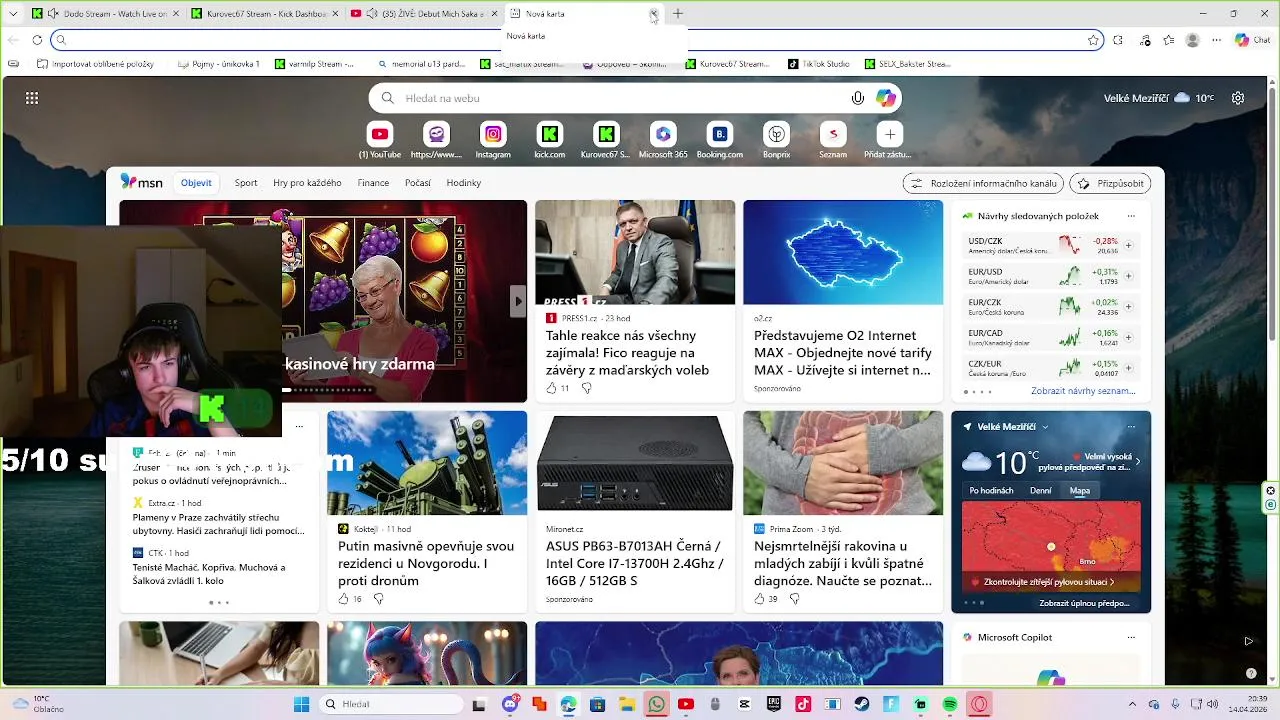The height and width of the screenshot is (720, 1280).
Task: Add EUR/USD to the watchlist
Action: (x=1128, y=276)
